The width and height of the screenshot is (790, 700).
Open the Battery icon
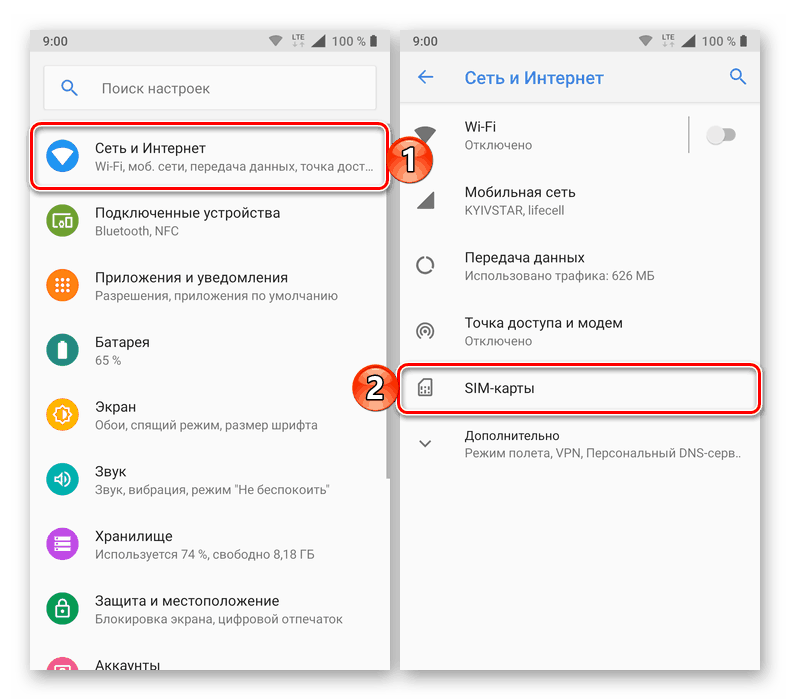coord(62,350)
